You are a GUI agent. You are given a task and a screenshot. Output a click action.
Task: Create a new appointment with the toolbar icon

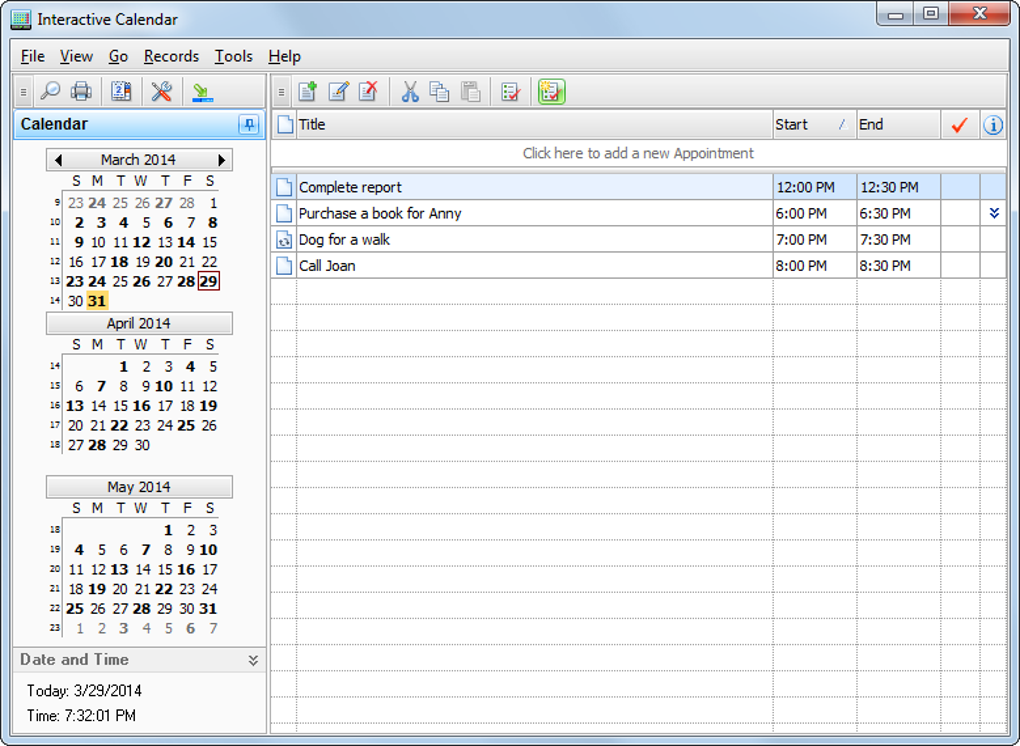pos(308,91)
